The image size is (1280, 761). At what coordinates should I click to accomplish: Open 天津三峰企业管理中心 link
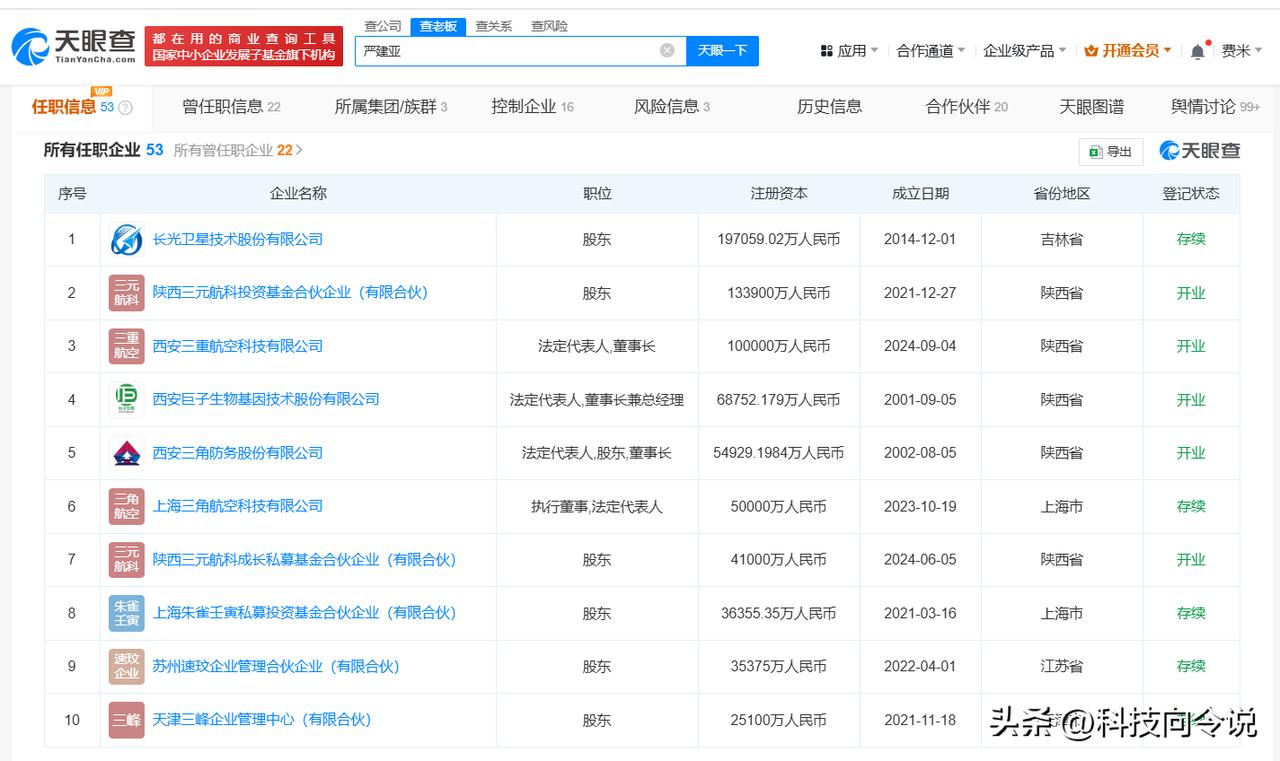pos(262,720)
